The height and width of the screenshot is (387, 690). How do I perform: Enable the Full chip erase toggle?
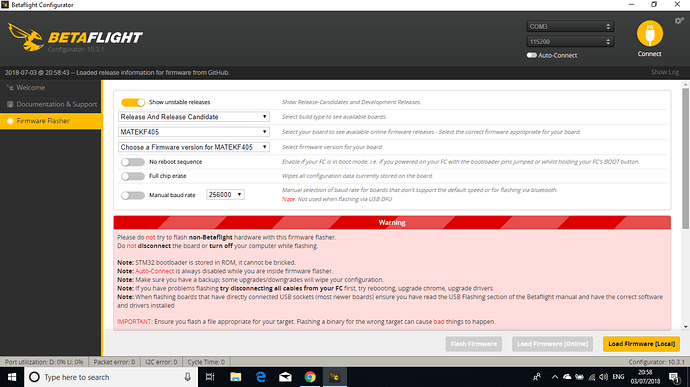coord(133,176)
